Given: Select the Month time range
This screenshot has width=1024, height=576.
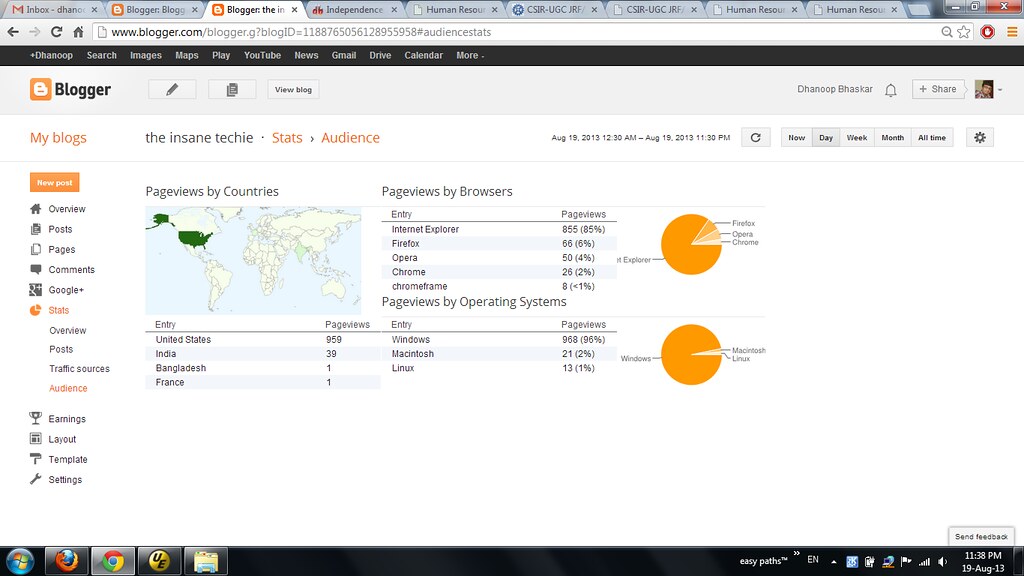Looking at the screenshot, I should click(x=893, y=137).
